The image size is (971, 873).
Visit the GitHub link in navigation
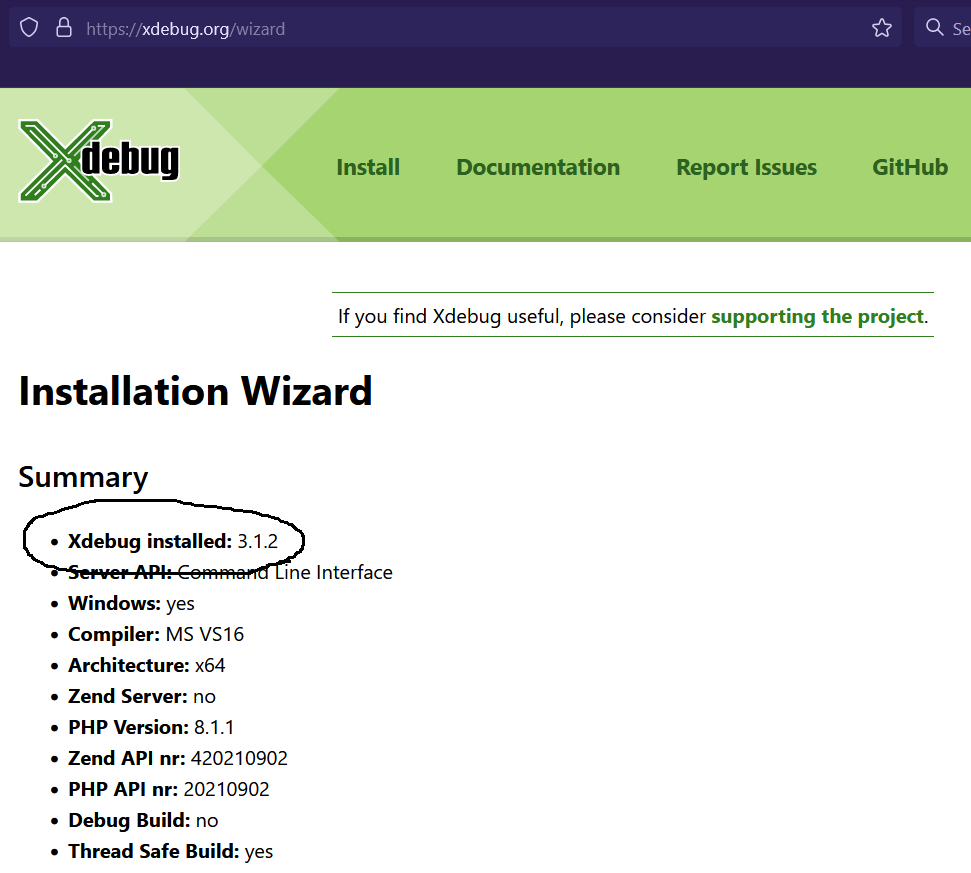[910, 167]
